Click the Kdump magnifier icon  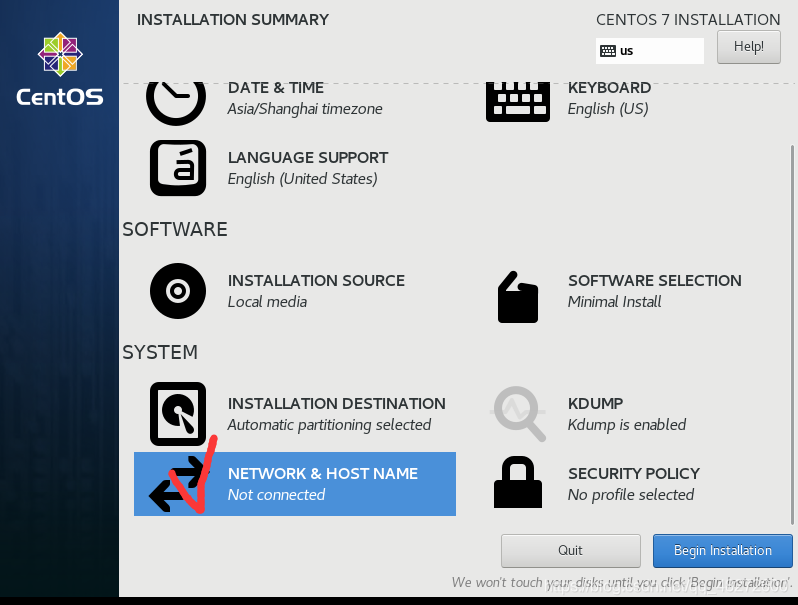(x=519, y=414)
